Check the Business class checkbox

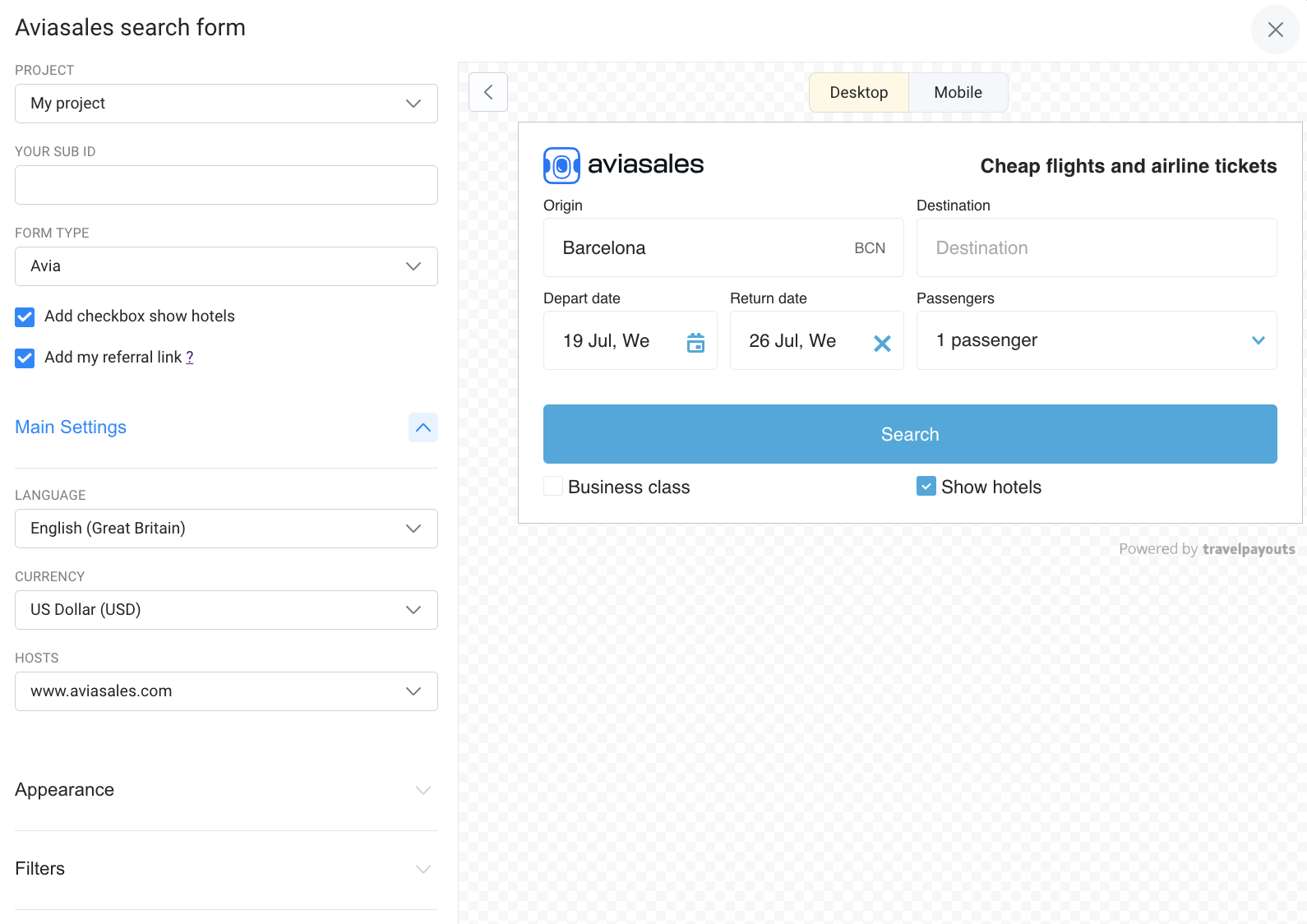553,487
